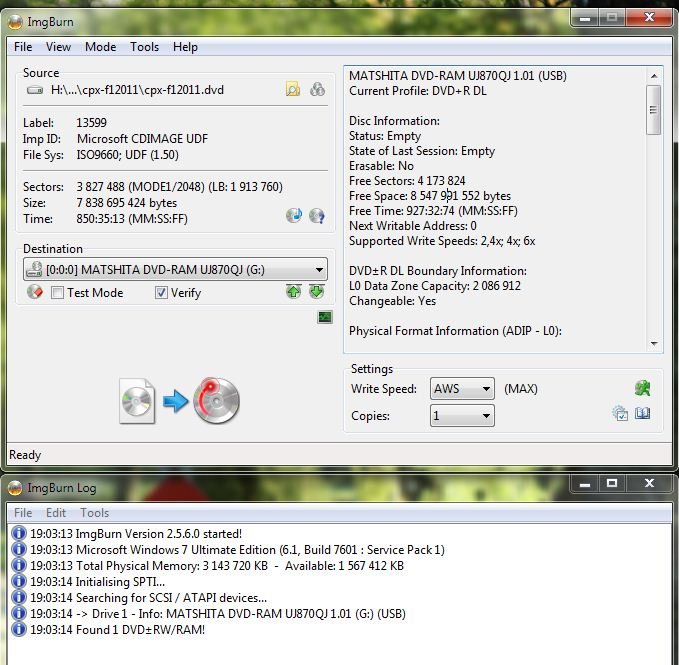Click the disc info scroll up arrow
This screenshot has height=665, width=679.
(x=654, y=76)
